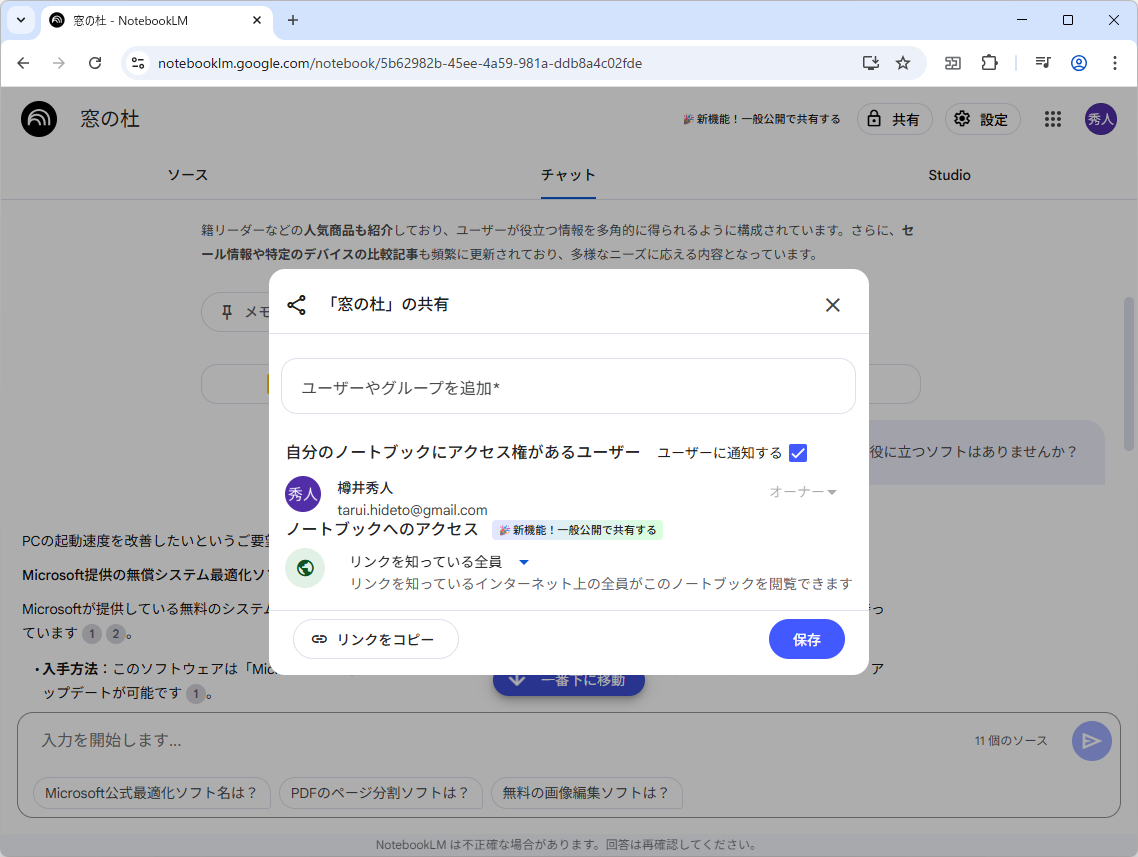Click the share icon in the dialog header
Viewport: 1138px width, 857px height.
pos(296,304)
